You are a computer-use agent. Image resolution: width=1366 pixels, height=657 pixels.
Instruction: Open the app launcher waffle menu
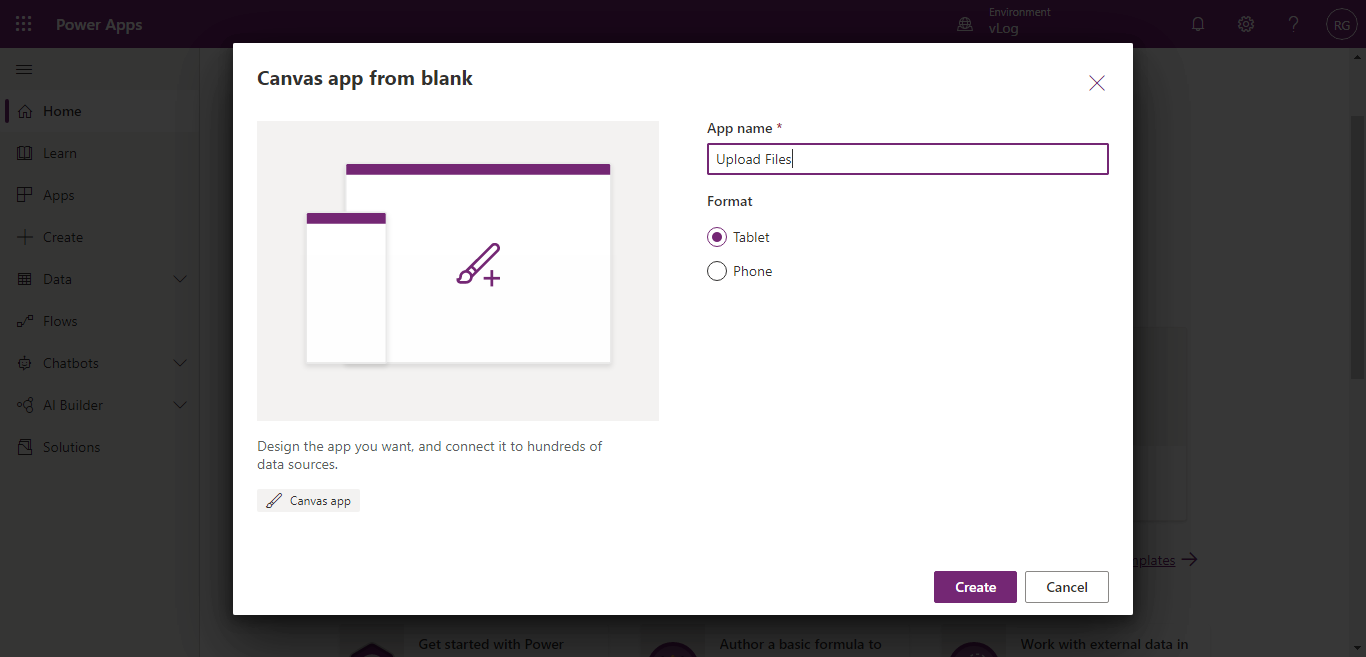[23, 23]
